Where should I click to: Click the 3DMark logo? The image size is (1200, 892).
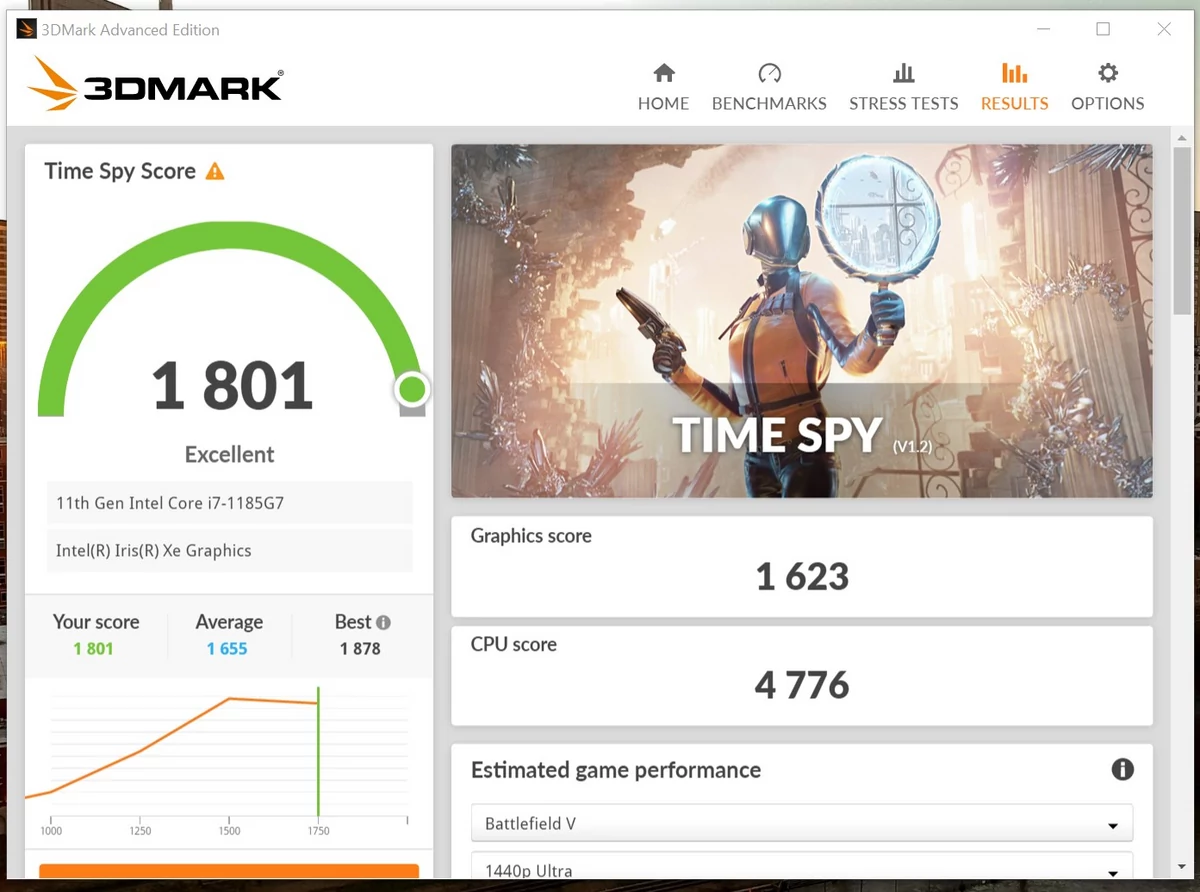coord(155,84)
